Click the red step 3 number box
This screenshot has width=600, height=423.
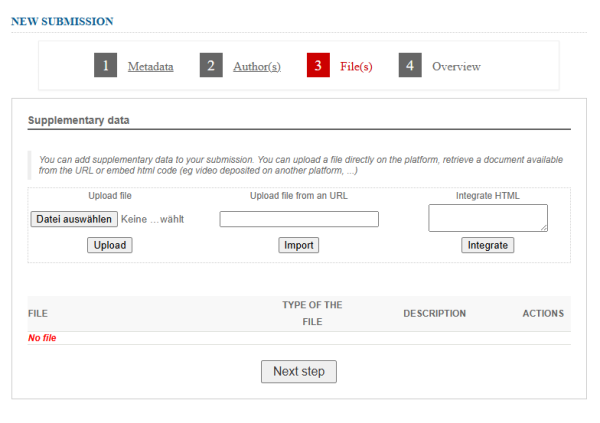point(318,66)
